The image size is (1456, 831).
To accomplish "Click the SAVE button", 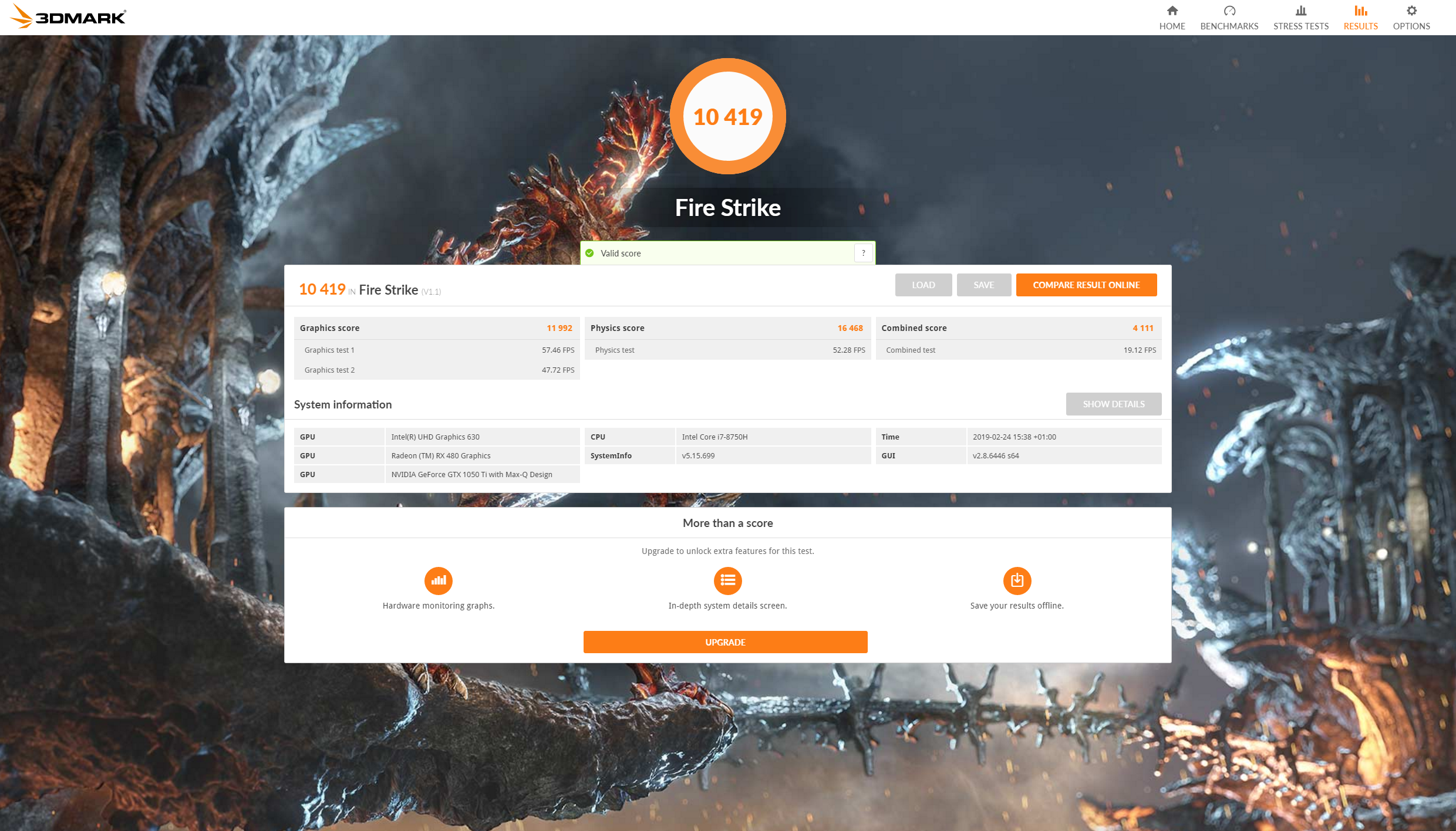I will click(983, 285).
